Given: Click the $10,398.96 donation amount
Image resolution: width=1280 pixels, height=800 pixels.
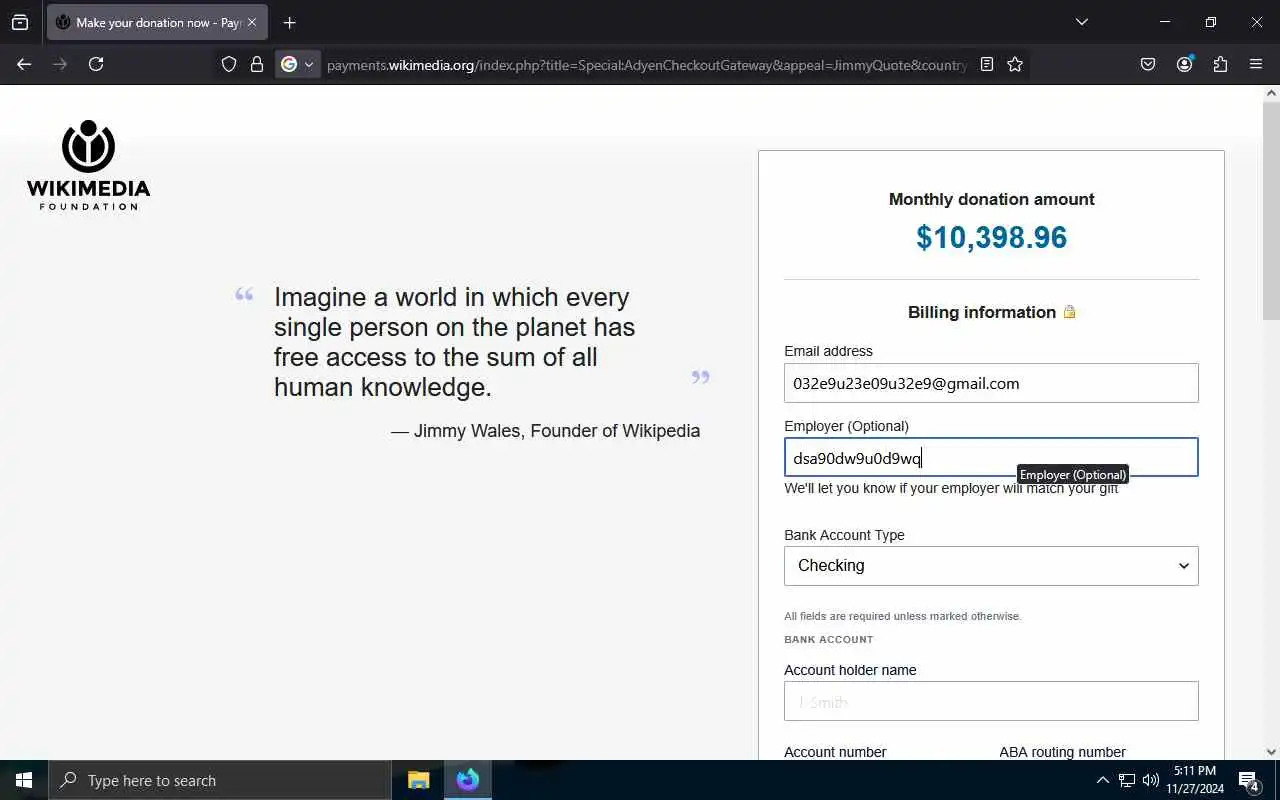Looking at the screenshot, I should pos(991,237).
